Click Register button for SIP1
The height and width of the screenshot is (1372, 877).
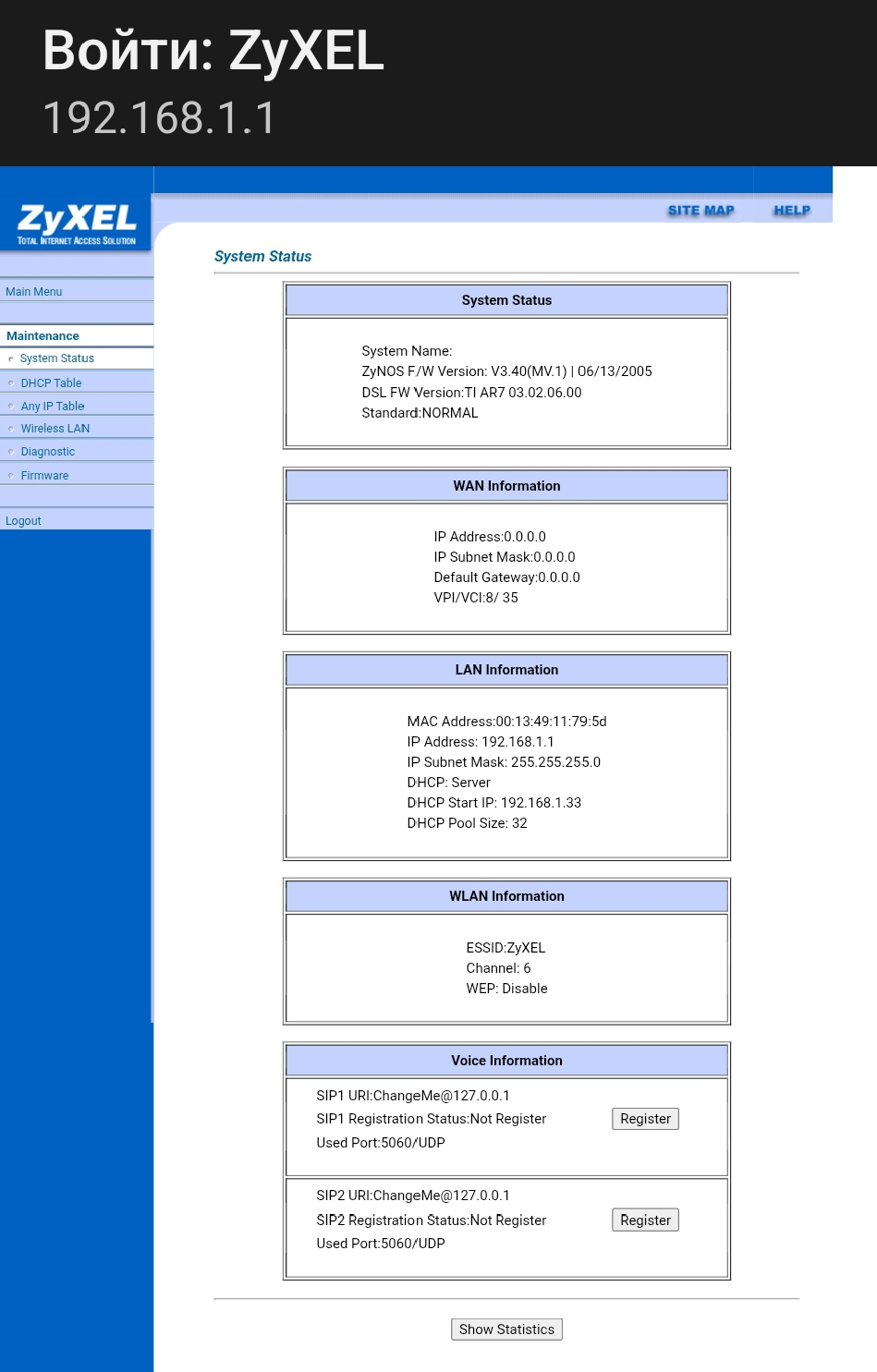point(645,1119)
